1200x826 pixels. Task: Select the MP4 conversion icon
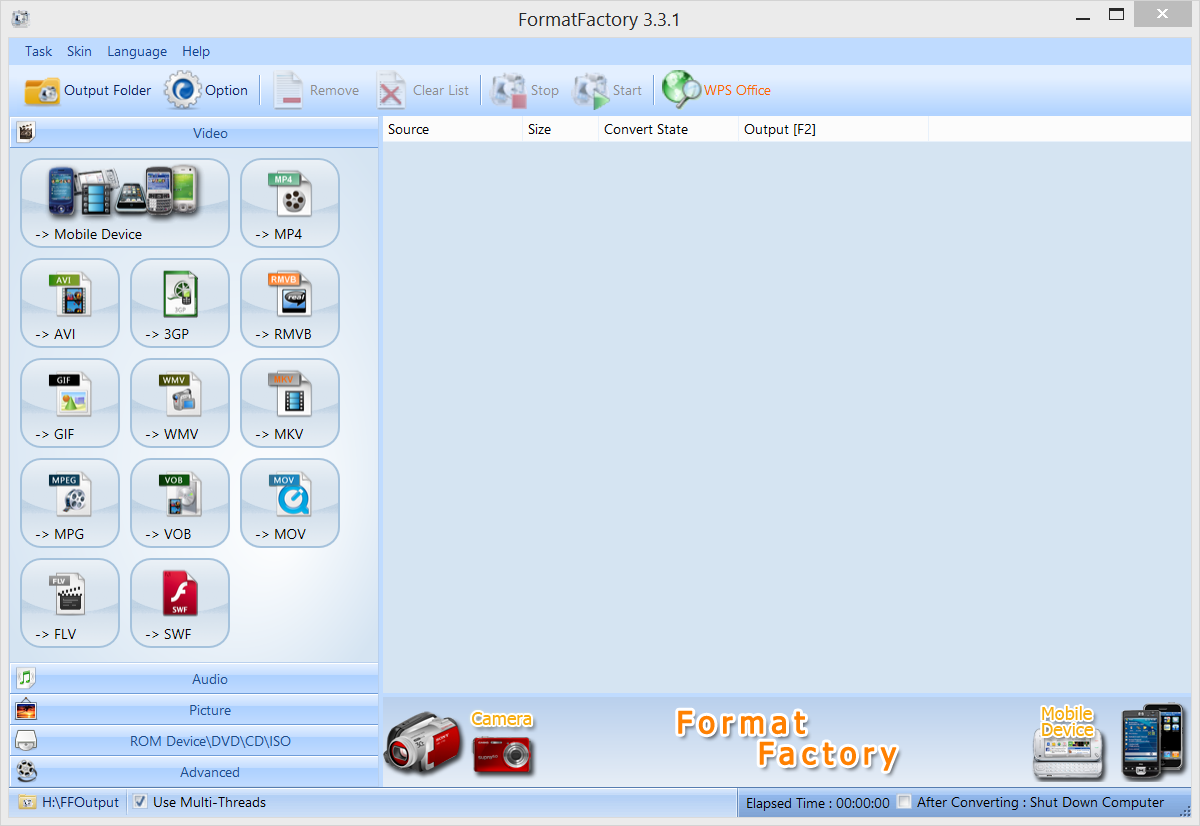[x=290, y=203]
